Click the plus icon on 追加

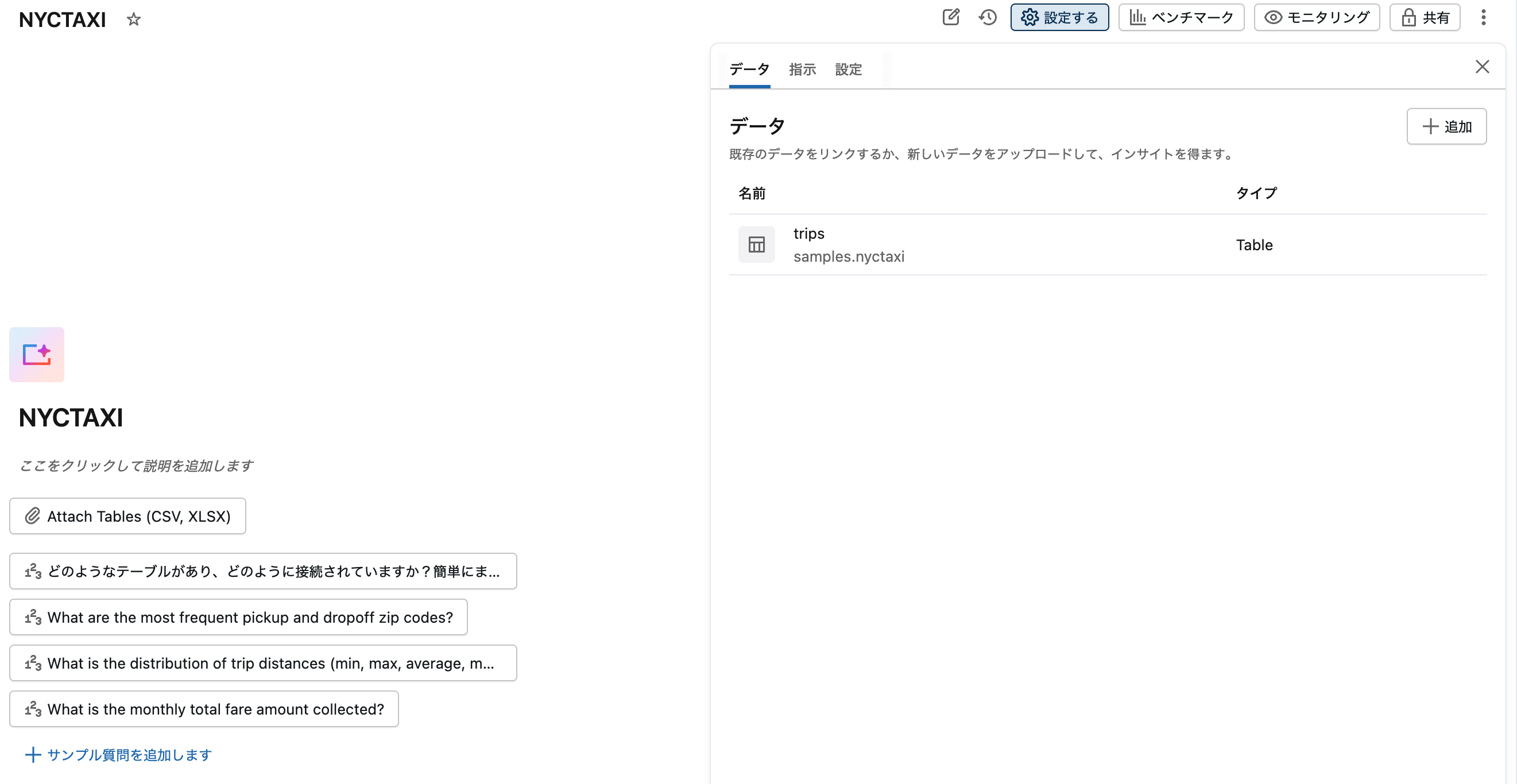pyautogui.click(x=1430, y=126)
